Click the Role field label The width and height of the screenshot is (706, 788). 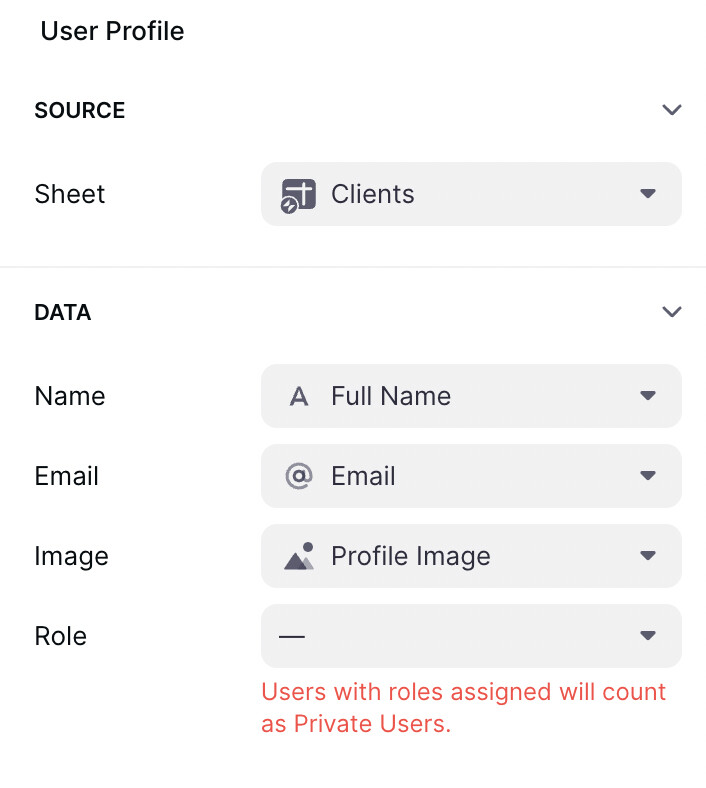click(x=60, y=636)
